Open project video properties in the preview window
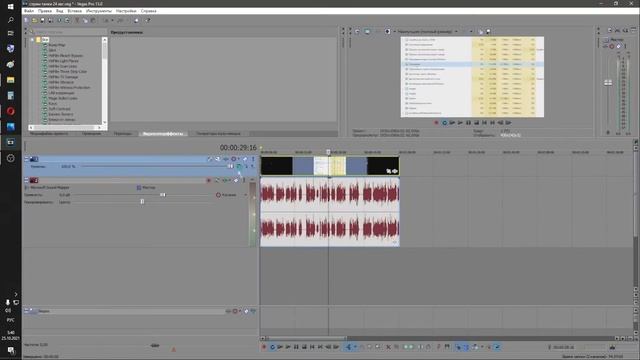The height and width of the screenshot is (360, 640). click(357, 31)
